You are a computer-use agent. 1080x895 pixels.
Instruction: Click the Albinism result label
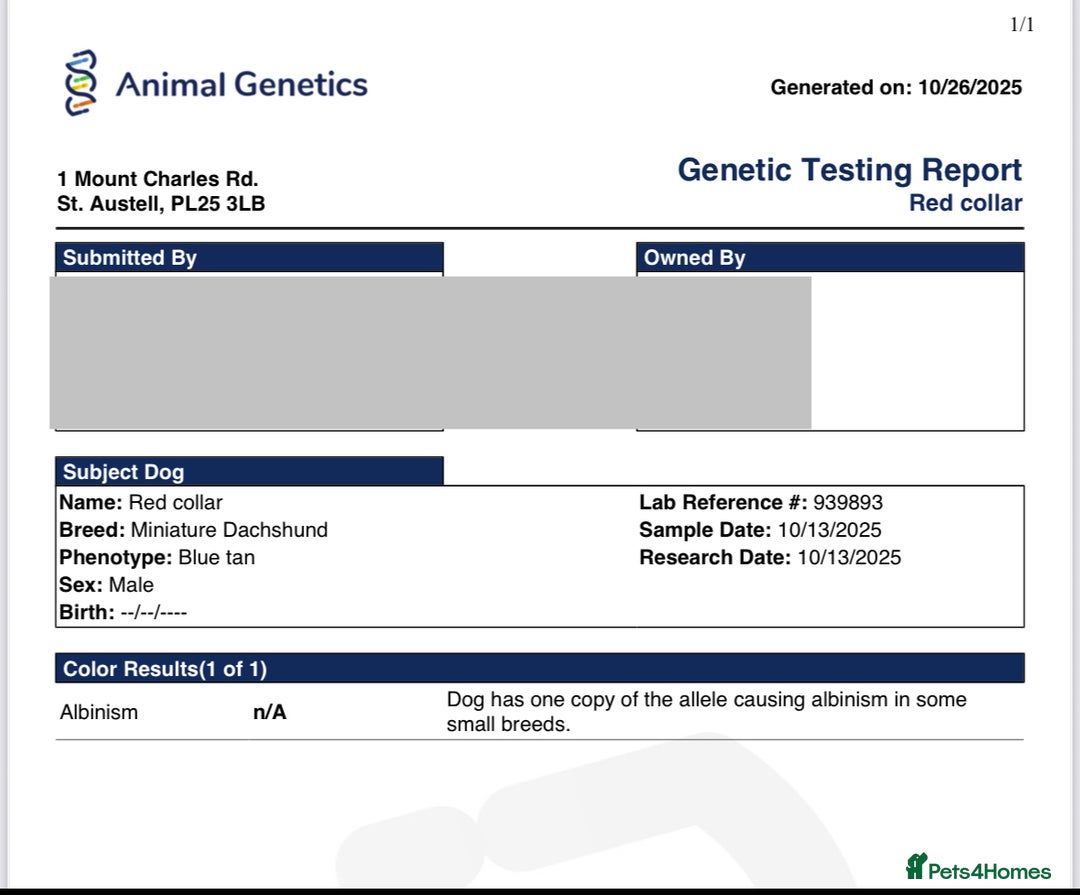[x=99, y=713]
